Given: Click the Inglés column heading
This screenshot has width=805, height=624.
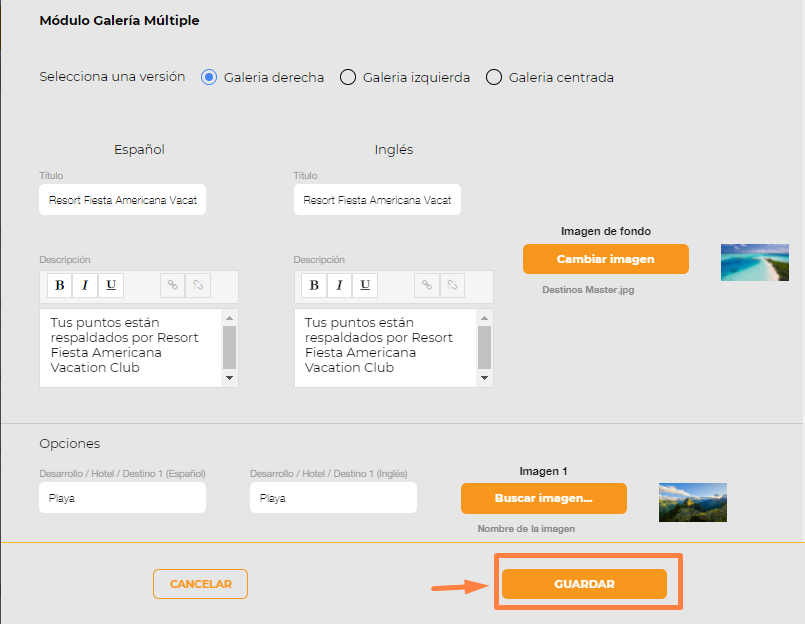Looking at the screenshot, I should point(394,149).
